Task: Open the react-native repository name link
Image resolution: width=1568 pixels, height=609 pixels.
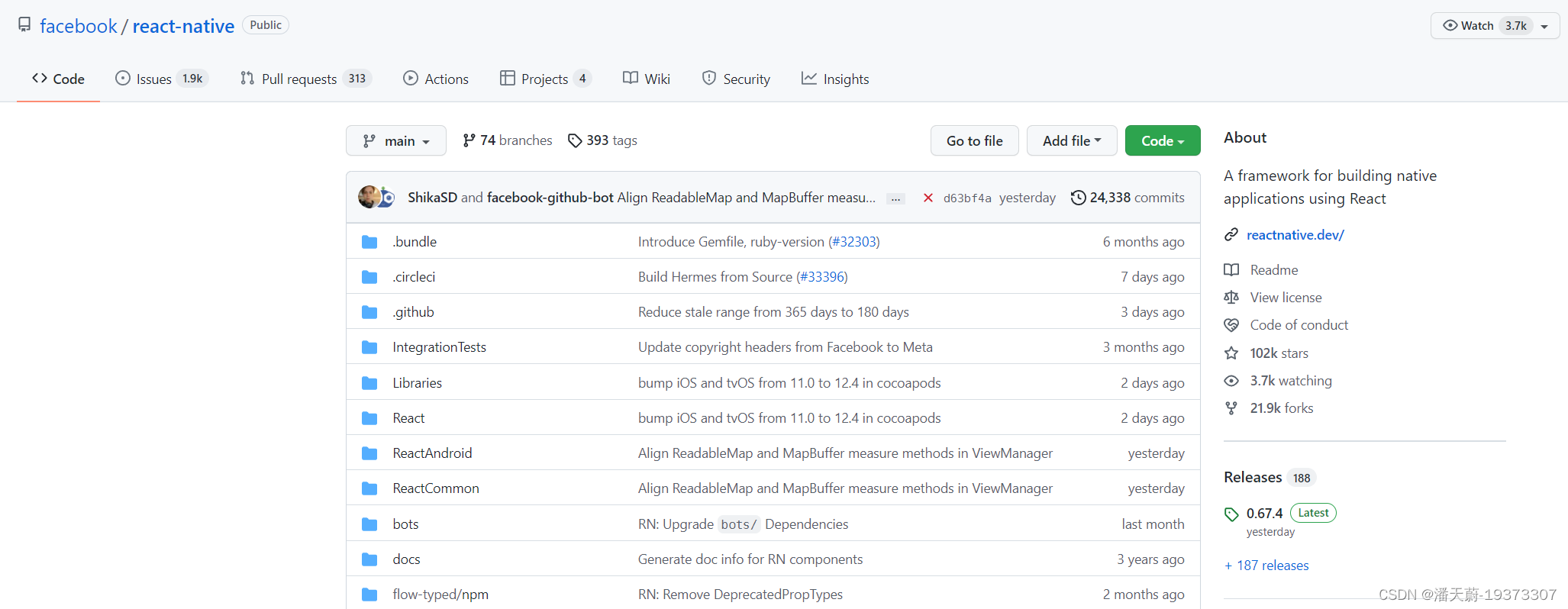Action: (183, 26)
